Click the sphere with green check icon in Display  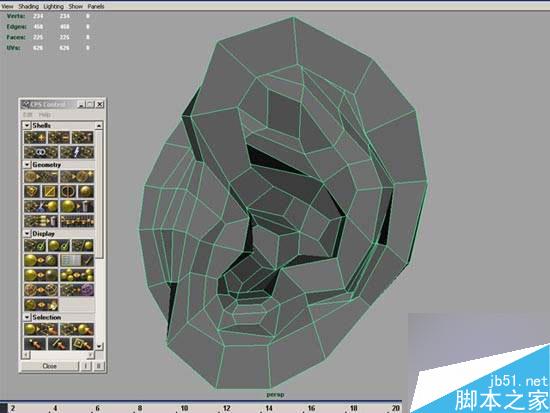click(59, 246)
